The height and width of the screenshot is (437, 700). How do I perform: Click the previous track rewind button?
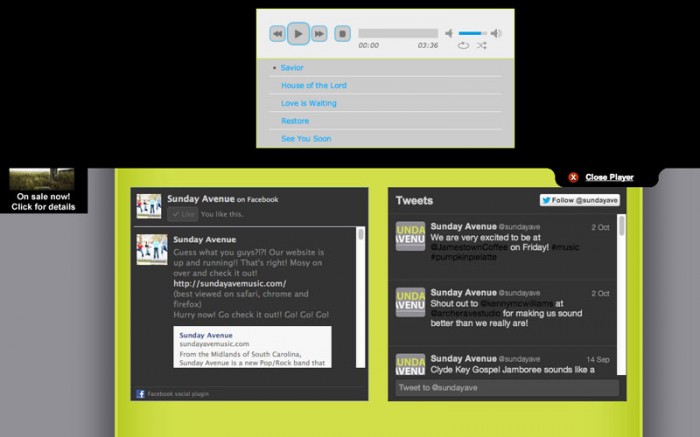coord(277,33)
